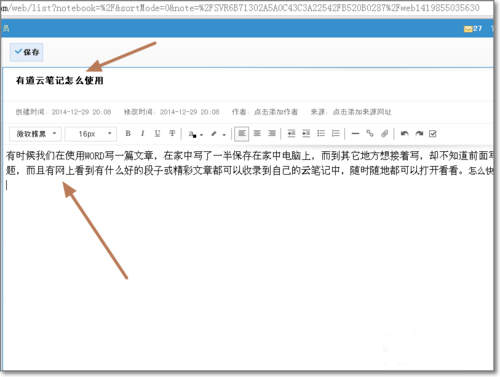Expand the highlight color picker arrow
This screenshot has width=500, height=377.
tap(224, 135)
